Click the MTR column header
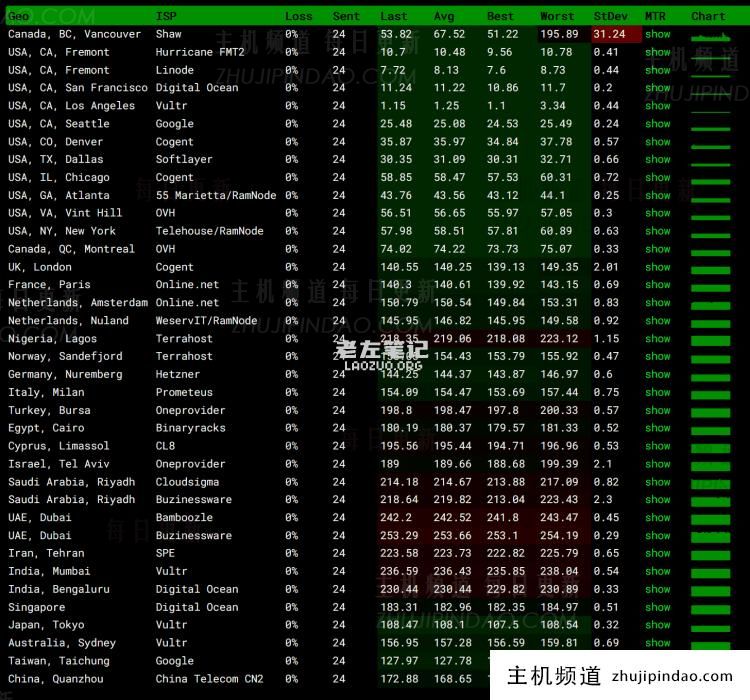750x700 pixels. 655,16
